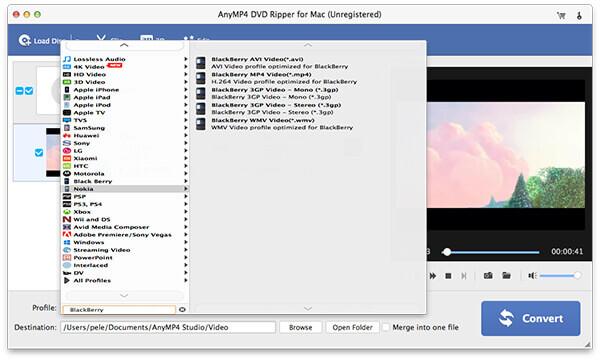Viewport: 600px width, 360px height.
Task: Select the HTC category
Action: [125, 166]
